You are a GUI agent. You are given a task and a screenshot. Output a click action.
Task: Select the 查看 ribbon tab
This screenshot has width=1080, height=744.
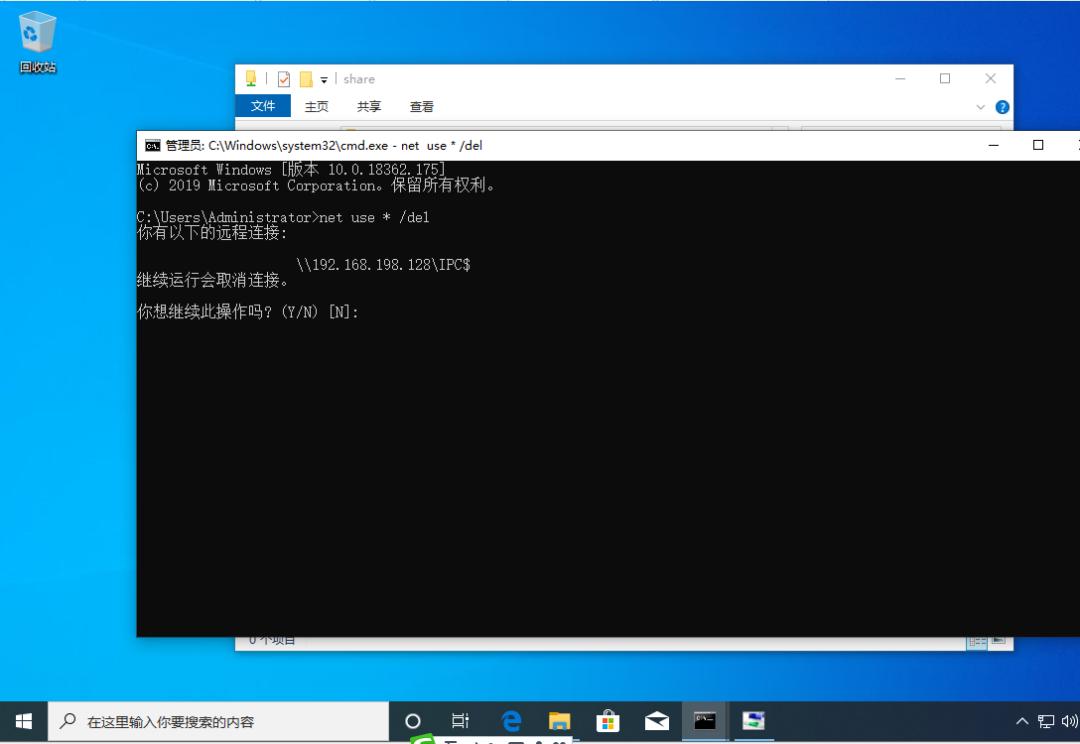tap(422, 107)
